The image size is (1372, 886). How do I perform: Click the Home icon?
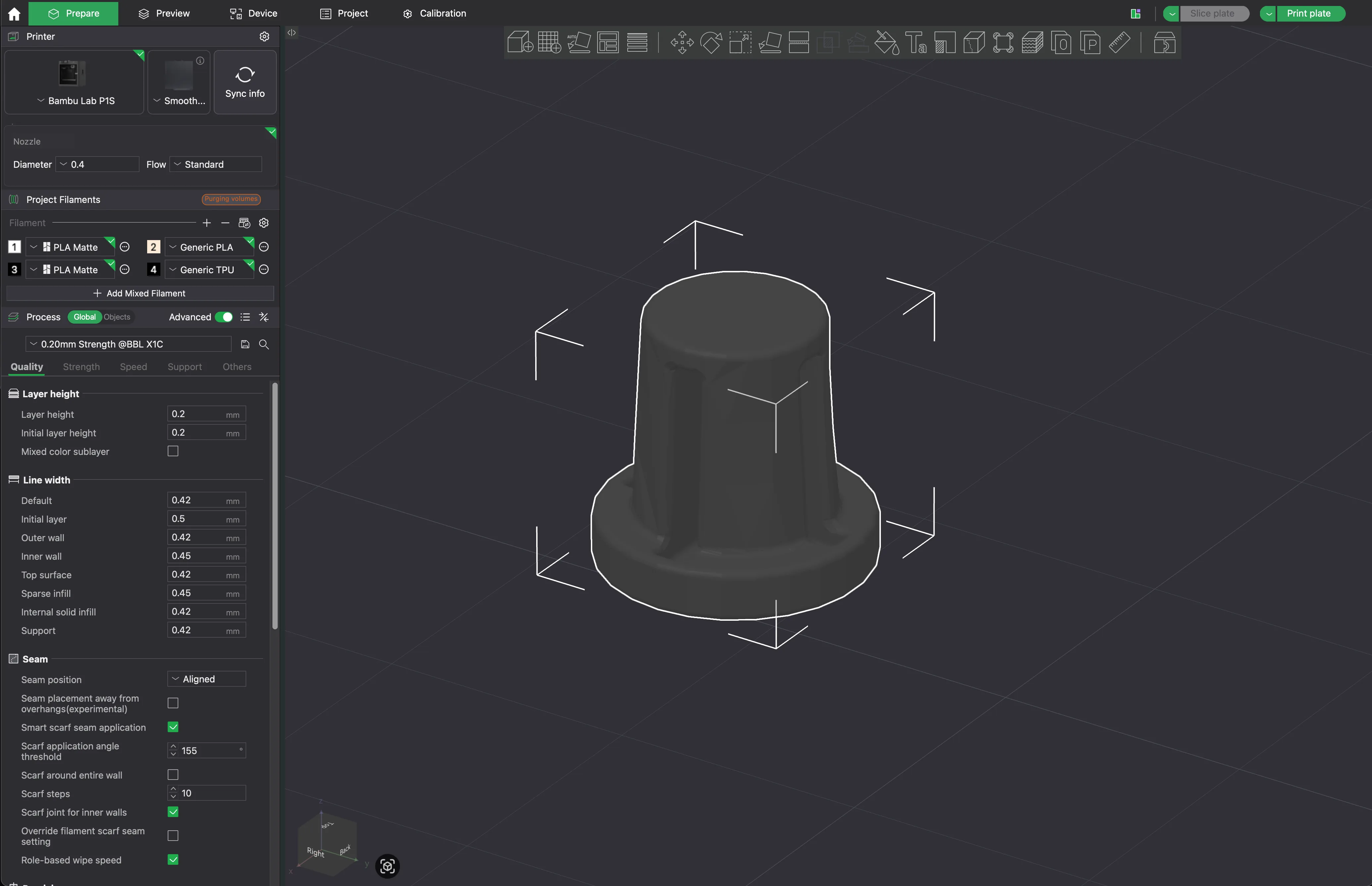coord(14,13)
